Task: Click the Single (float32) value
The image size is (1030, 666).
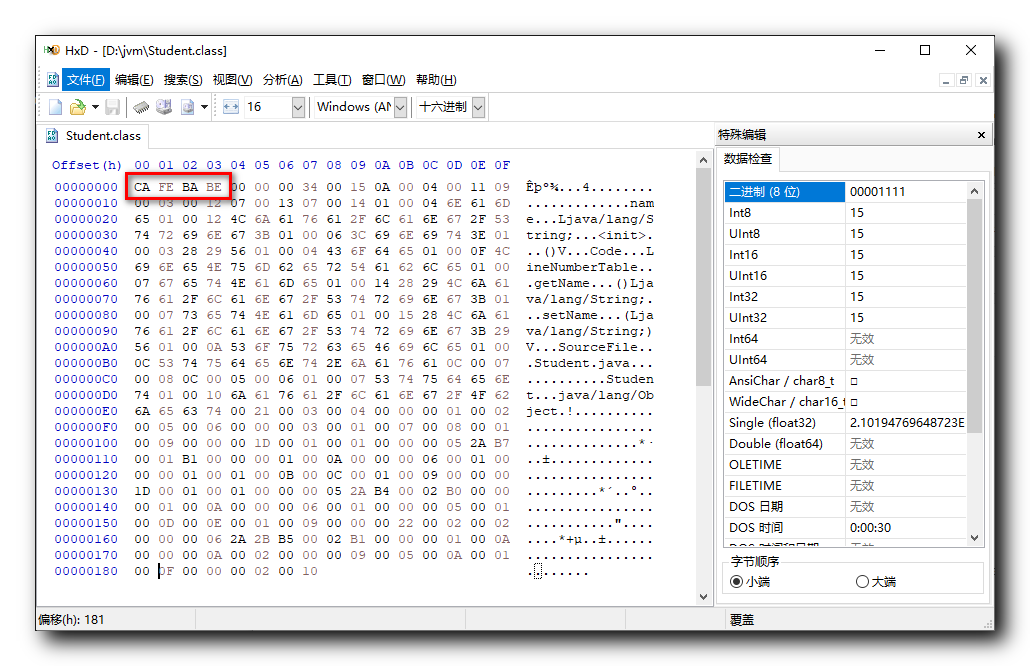Action: (x=907, y=423)
